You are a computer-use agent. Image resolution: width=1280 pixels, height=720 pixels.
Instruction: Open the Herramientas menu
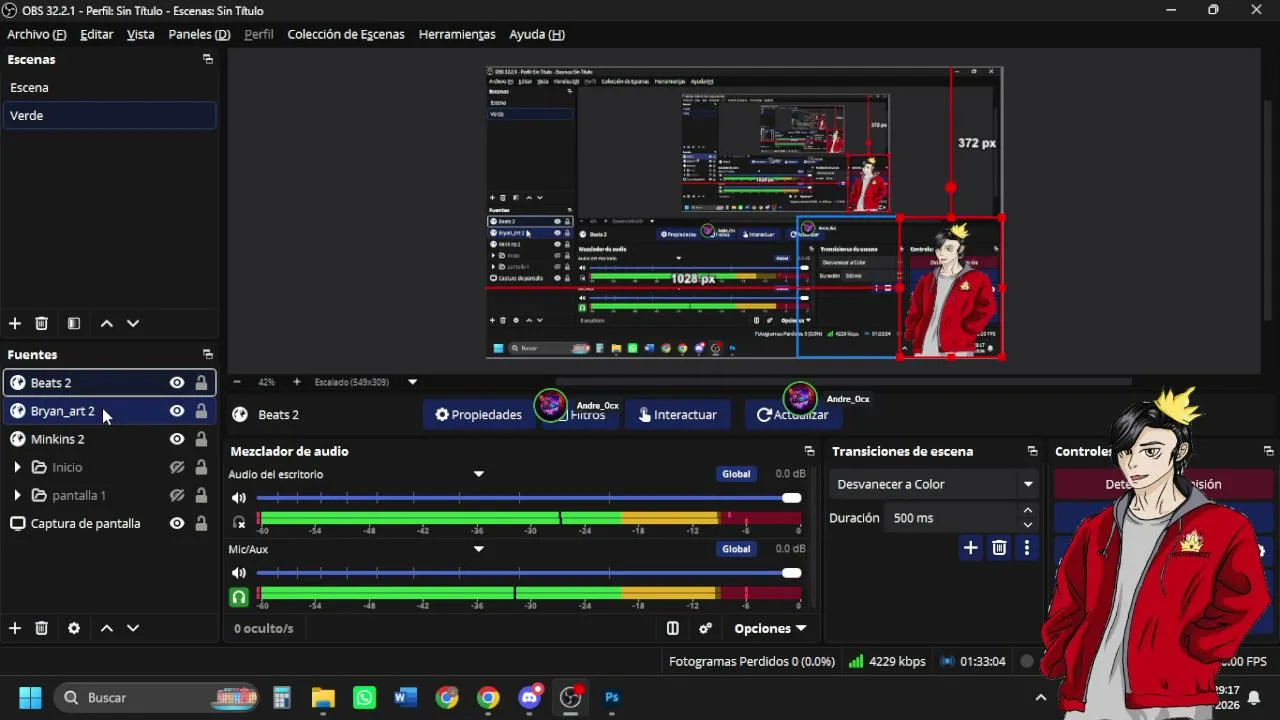click(457, 34)
